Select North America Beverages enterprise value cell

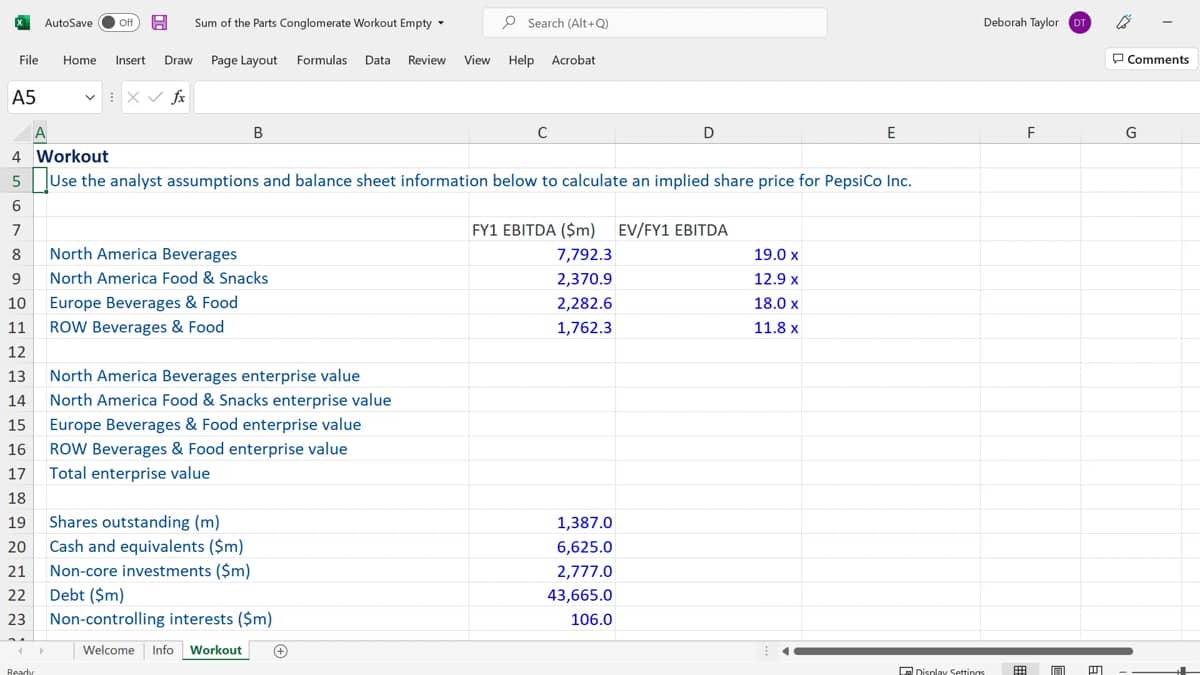pyautogui.click(x=258, y=376)
